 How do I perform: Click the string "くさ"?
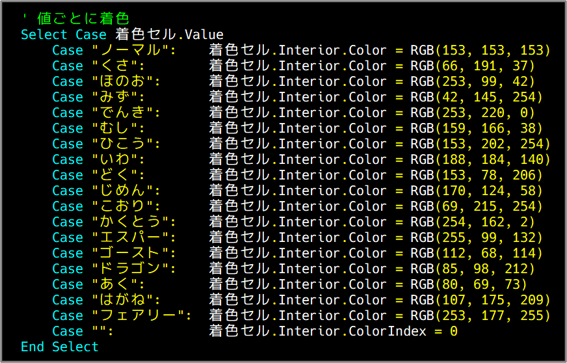coord(115,66)
